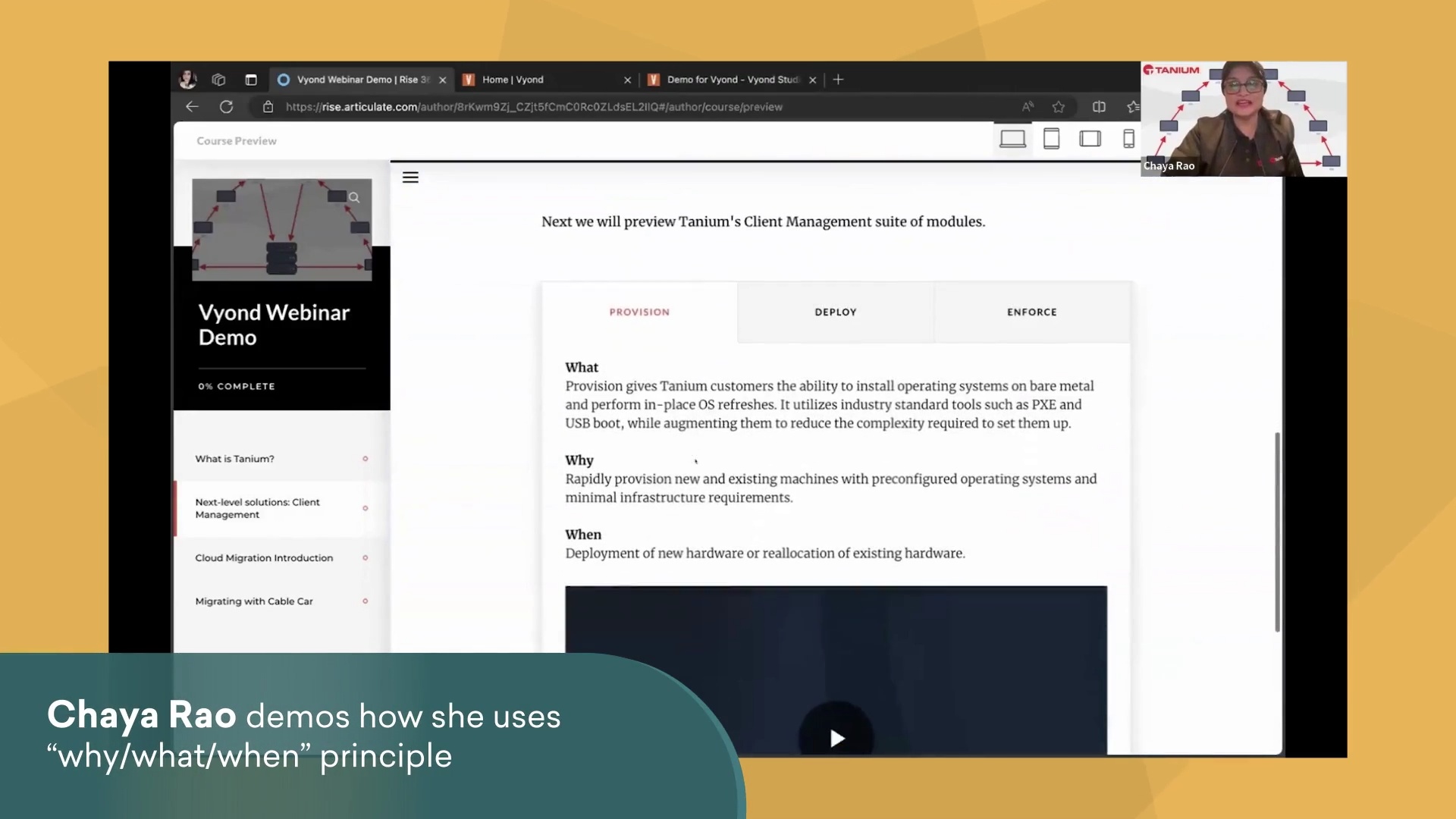The image size is (1456, 819).
Task: Play the Provision demo video
Action: [x=836, y=738]
